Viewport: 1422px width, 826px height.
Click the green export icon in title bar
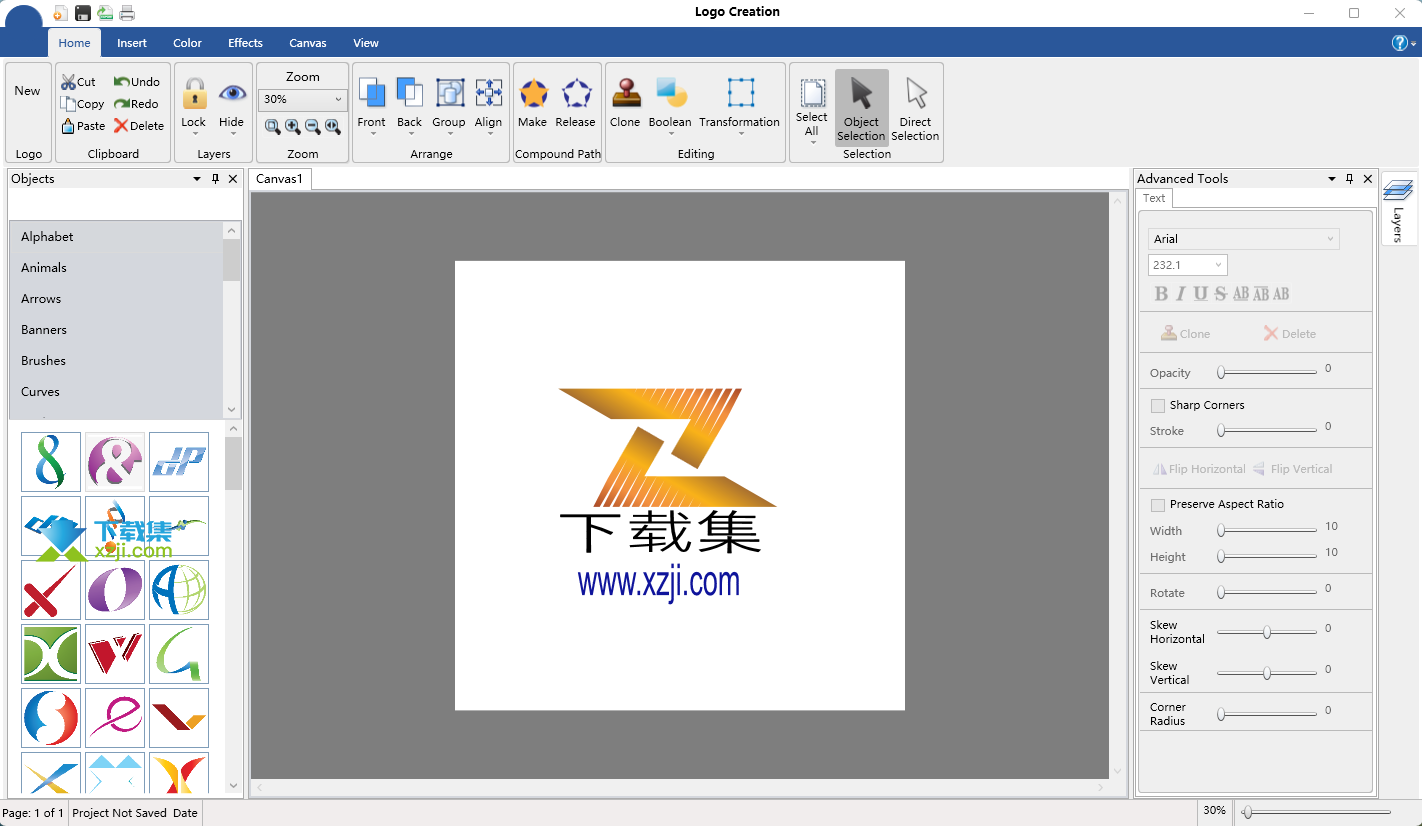[x=105, y=13]
